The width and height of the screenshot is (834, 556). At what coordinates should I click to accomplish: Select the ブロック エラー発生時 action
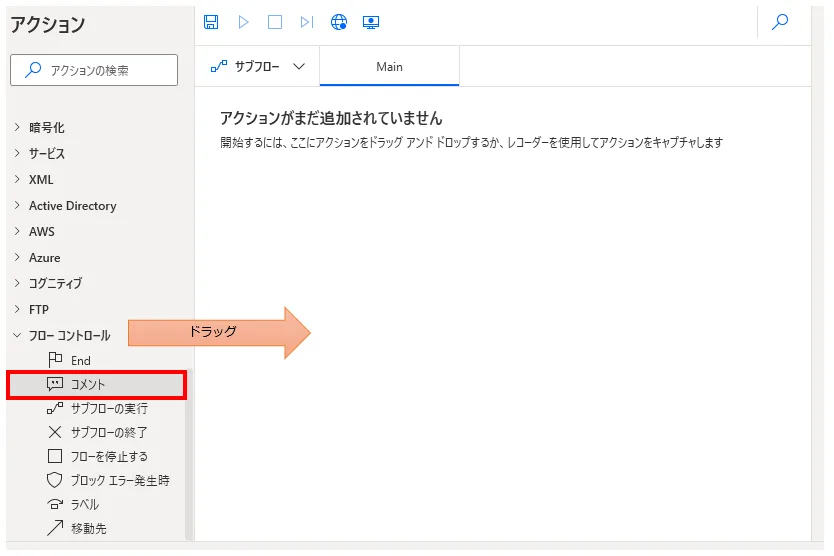(119, 480)
